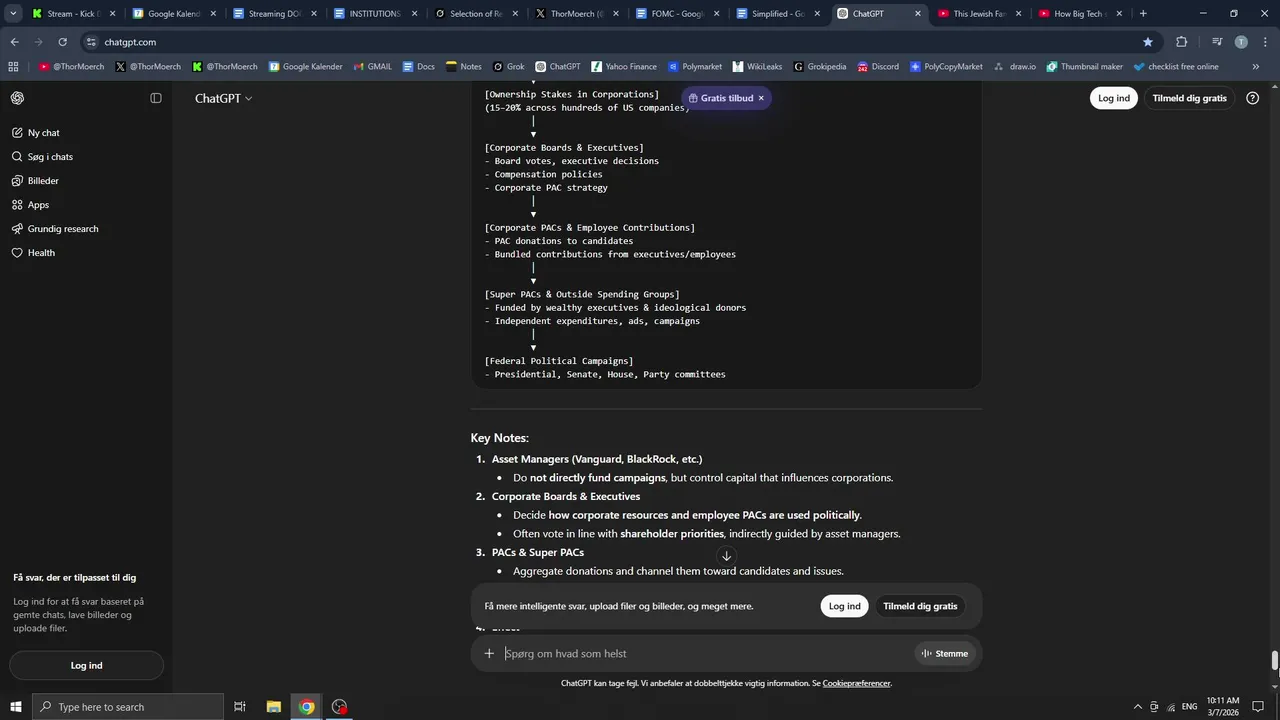The width and height of the screenshot is (1280, 720).
Task: Click the page vertical scrollbar thumb
Action: [x=1274, y=663]
